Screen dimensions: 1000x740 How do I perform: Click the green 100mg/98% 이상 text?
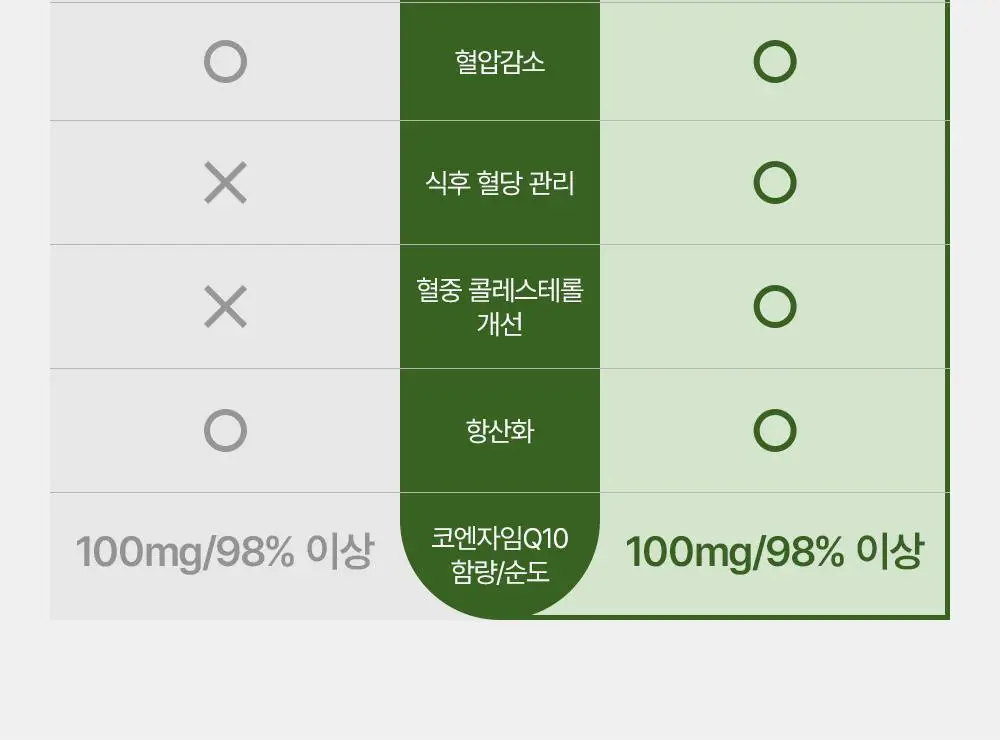pos(774,551)
